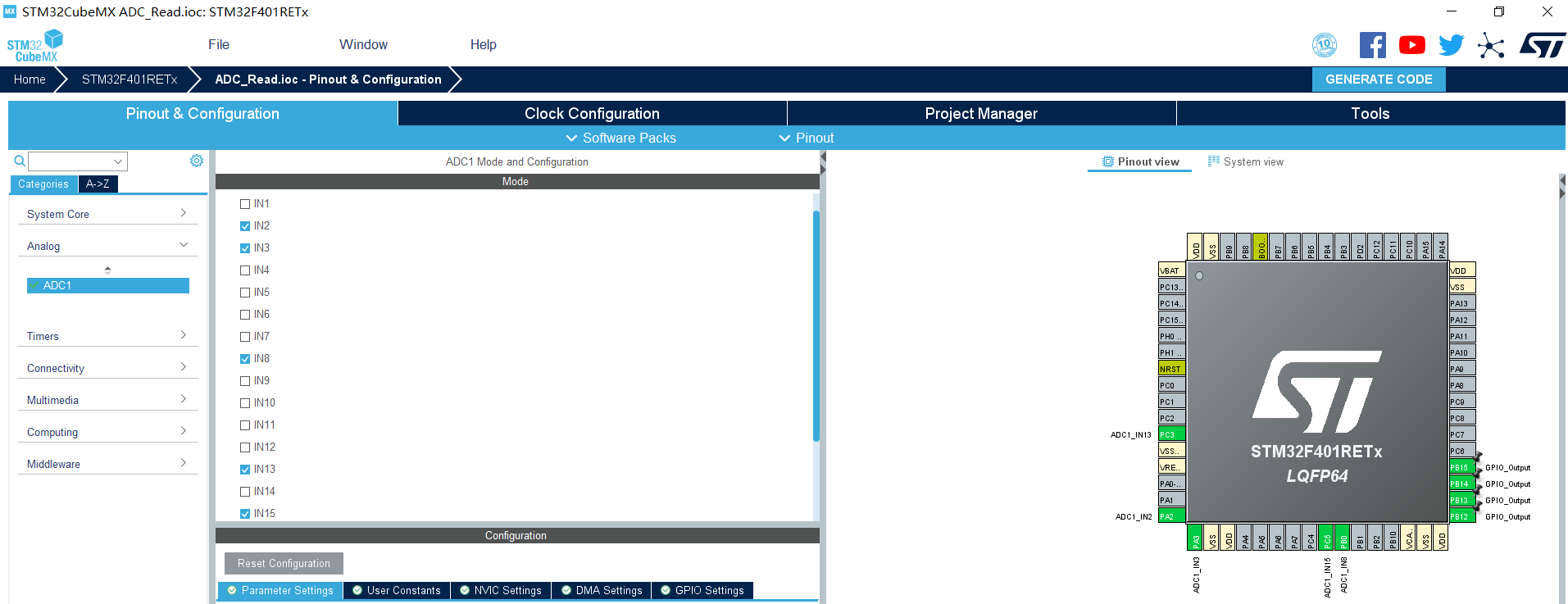Select the PA2 pin on chip

1171,516
